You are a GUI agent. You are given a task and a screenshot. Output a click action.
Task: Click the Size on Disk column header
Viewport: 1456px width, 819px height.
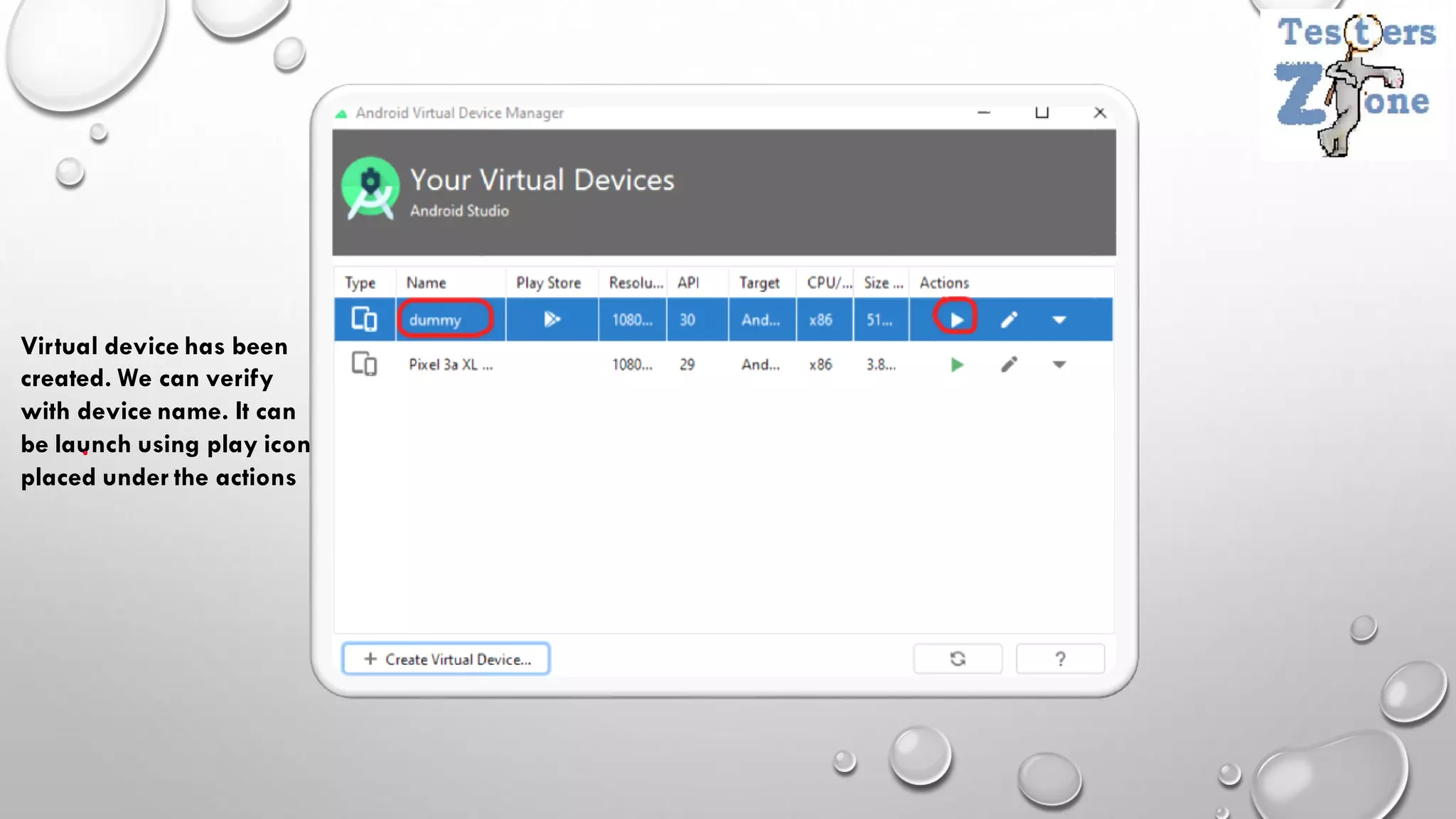pos(884,283)
